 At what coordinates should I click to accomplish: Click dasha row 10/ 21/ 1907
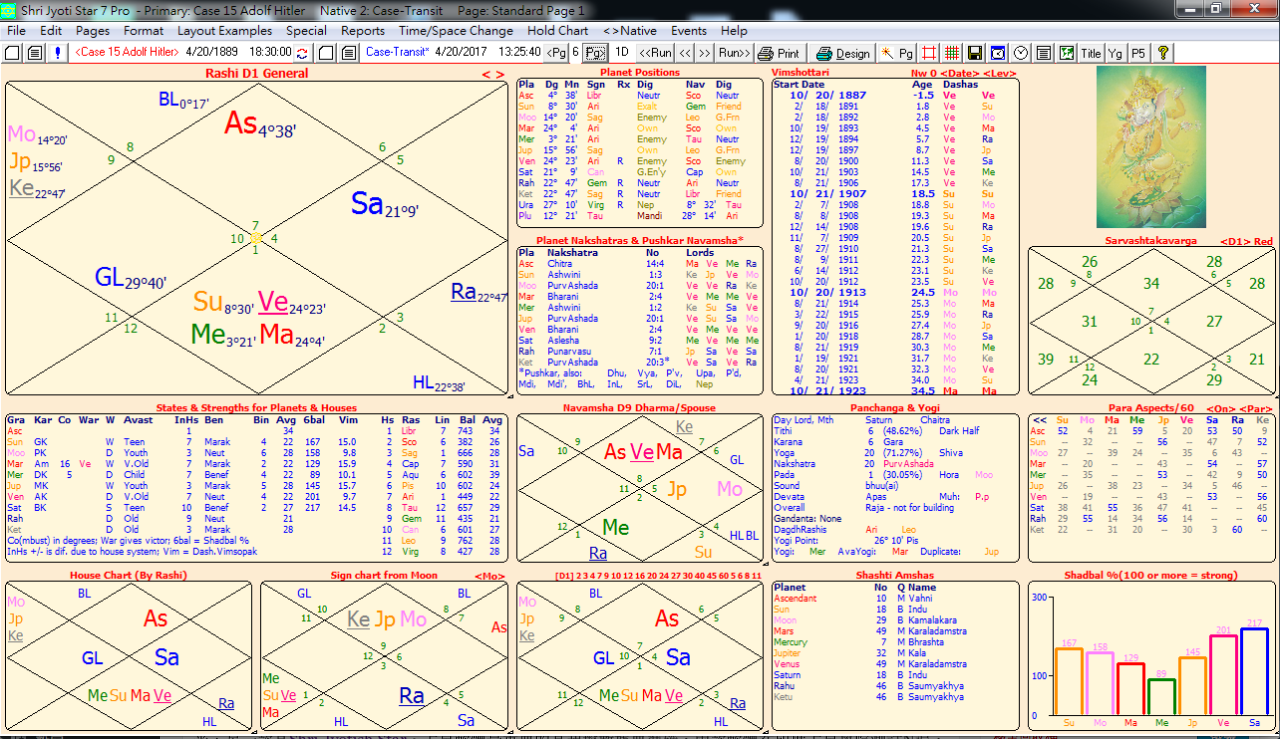[888, 193]
